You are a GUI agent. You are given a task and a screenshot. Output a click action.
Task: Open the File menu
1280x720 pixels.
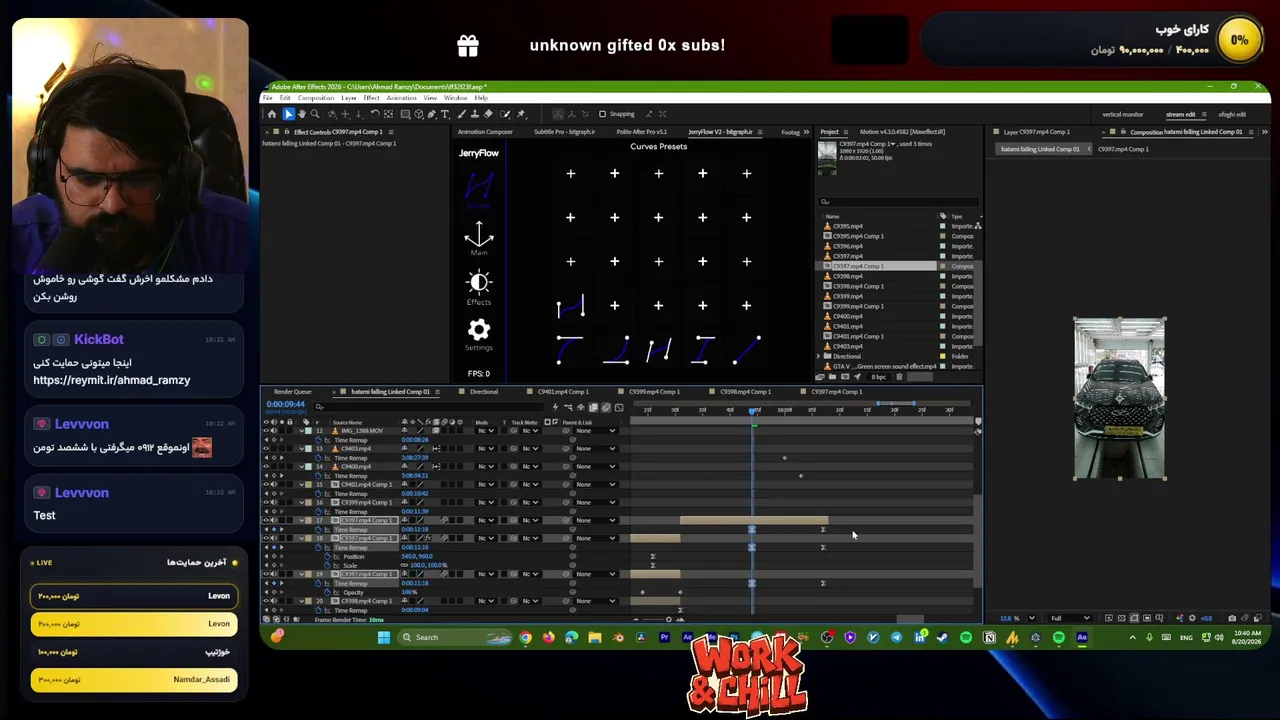(x=267, y=98)
